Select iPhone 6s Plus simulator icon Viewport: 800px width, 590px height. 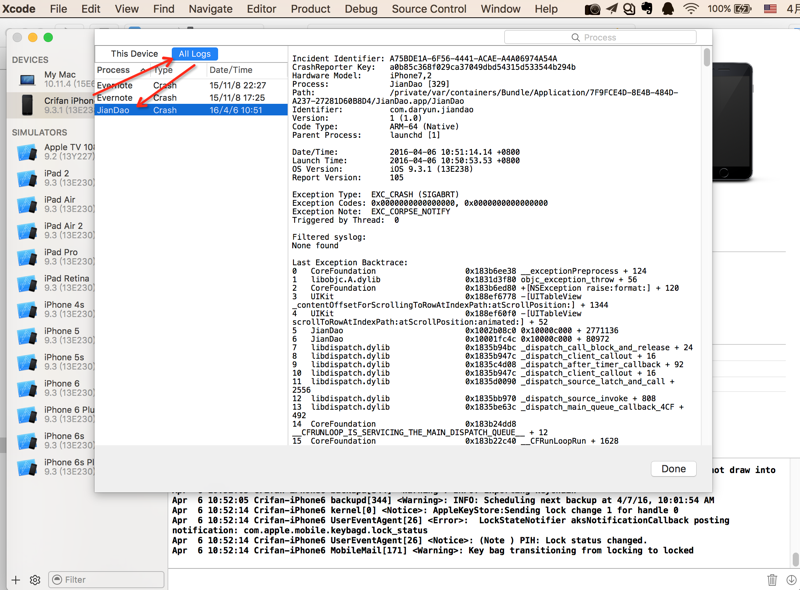27,468
